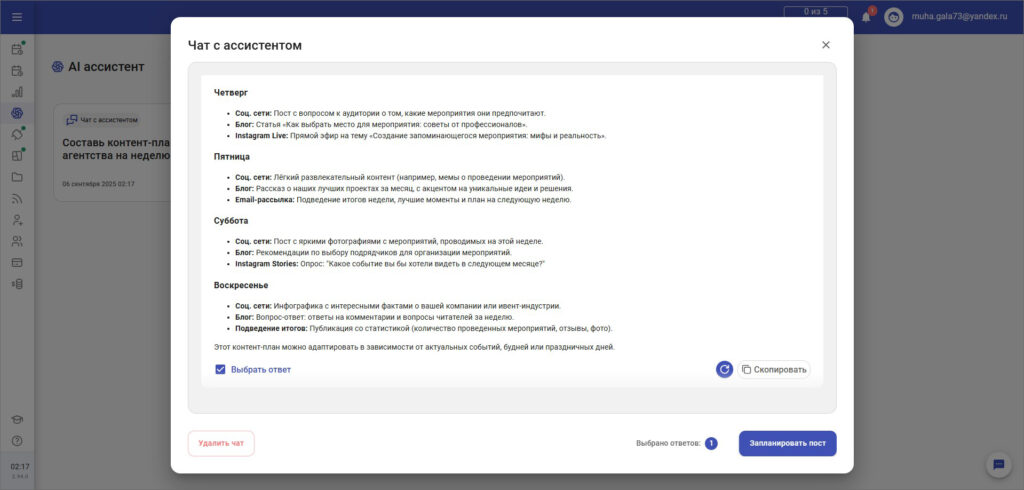This screenshot has width=1024, height=490.
Task: Open the users group icon in sidebar
Action: (17, 241)
